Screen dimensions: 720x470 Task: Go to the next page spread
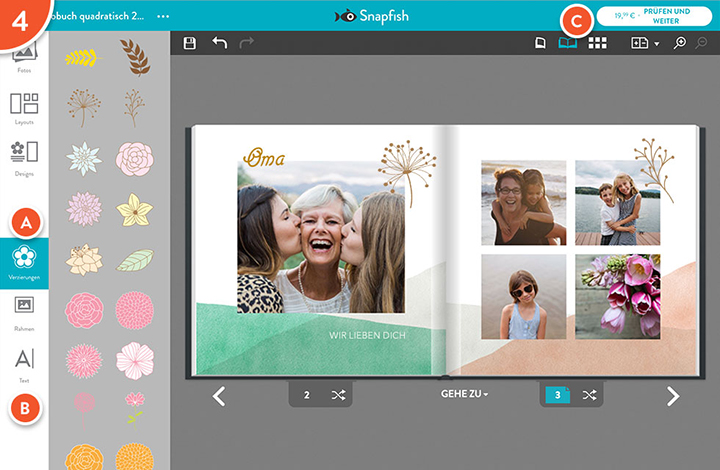[673, 396]
